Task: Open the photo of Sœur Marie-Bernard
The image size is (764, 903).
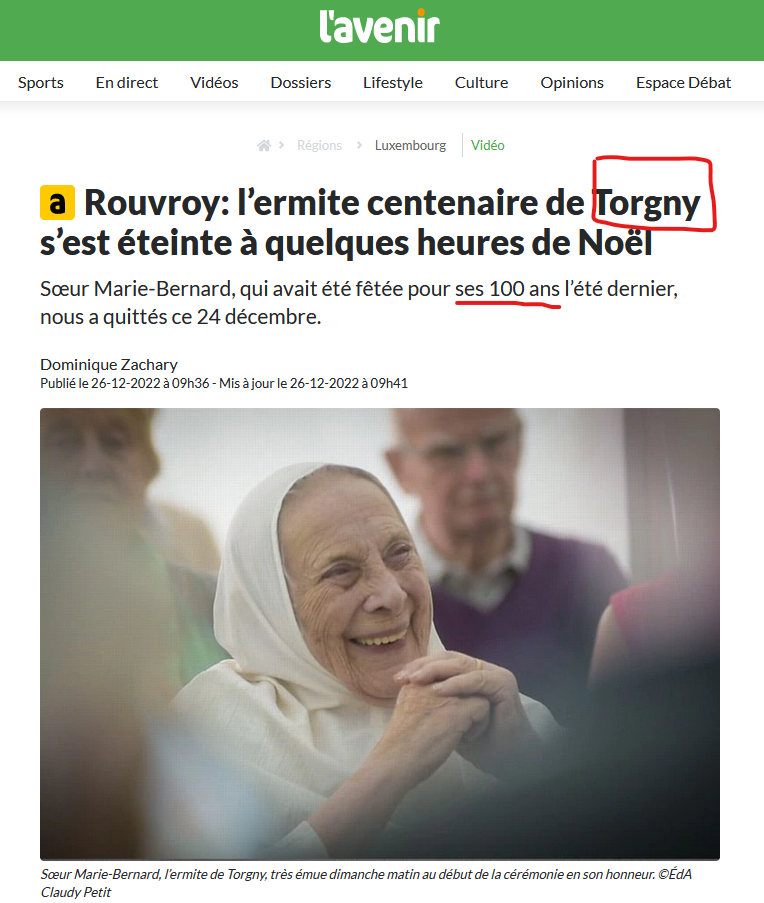Action: [380, 634]
